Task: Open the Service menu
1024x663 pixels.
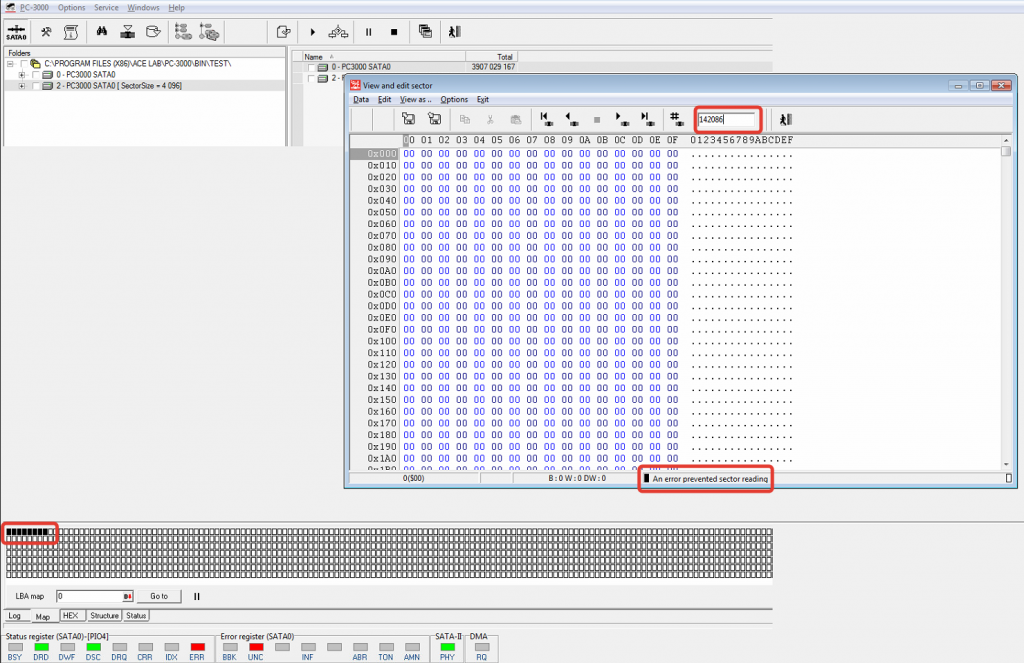Action: [x=106, y=7]
